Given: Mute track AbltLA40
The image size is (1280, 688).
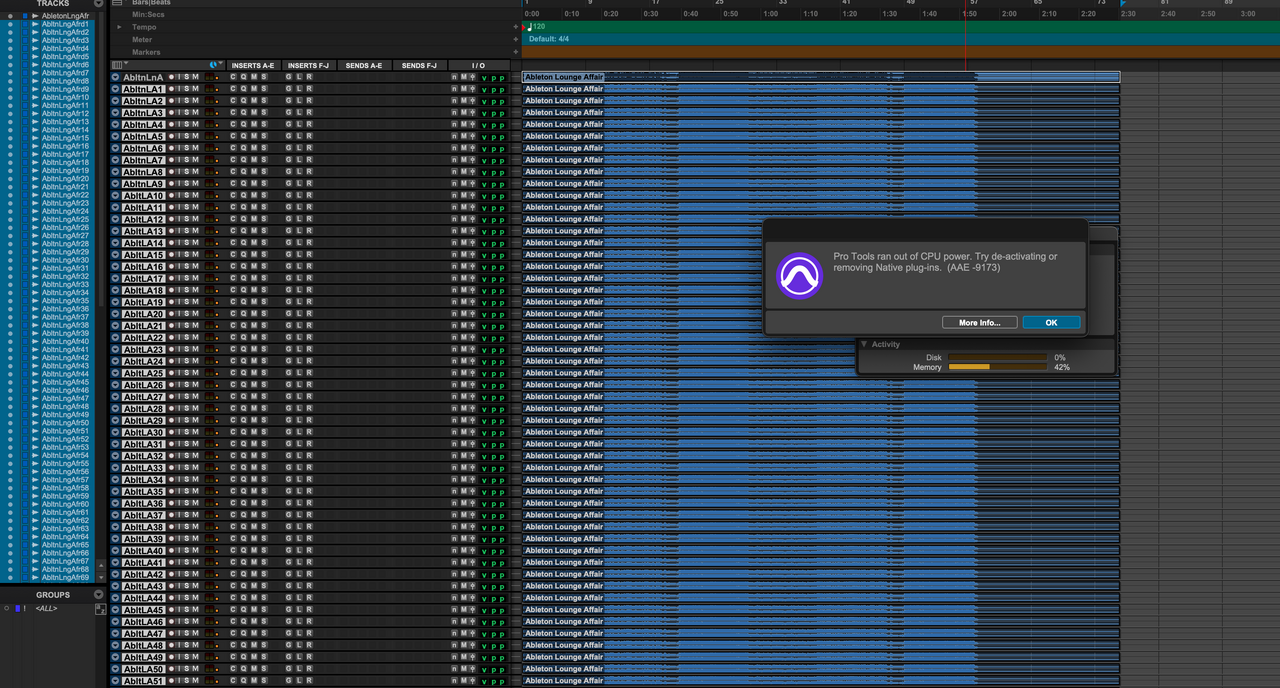Looking at the screenshot, I should tap(195, 551).
